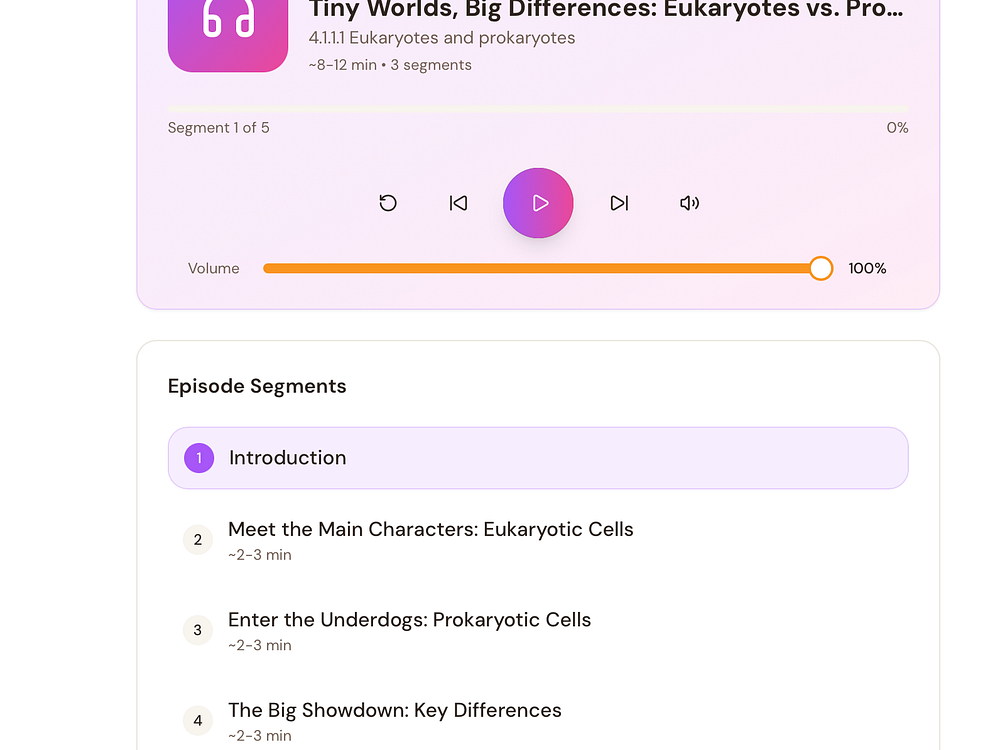Click the number 2 segment badge

click(198, 540)
